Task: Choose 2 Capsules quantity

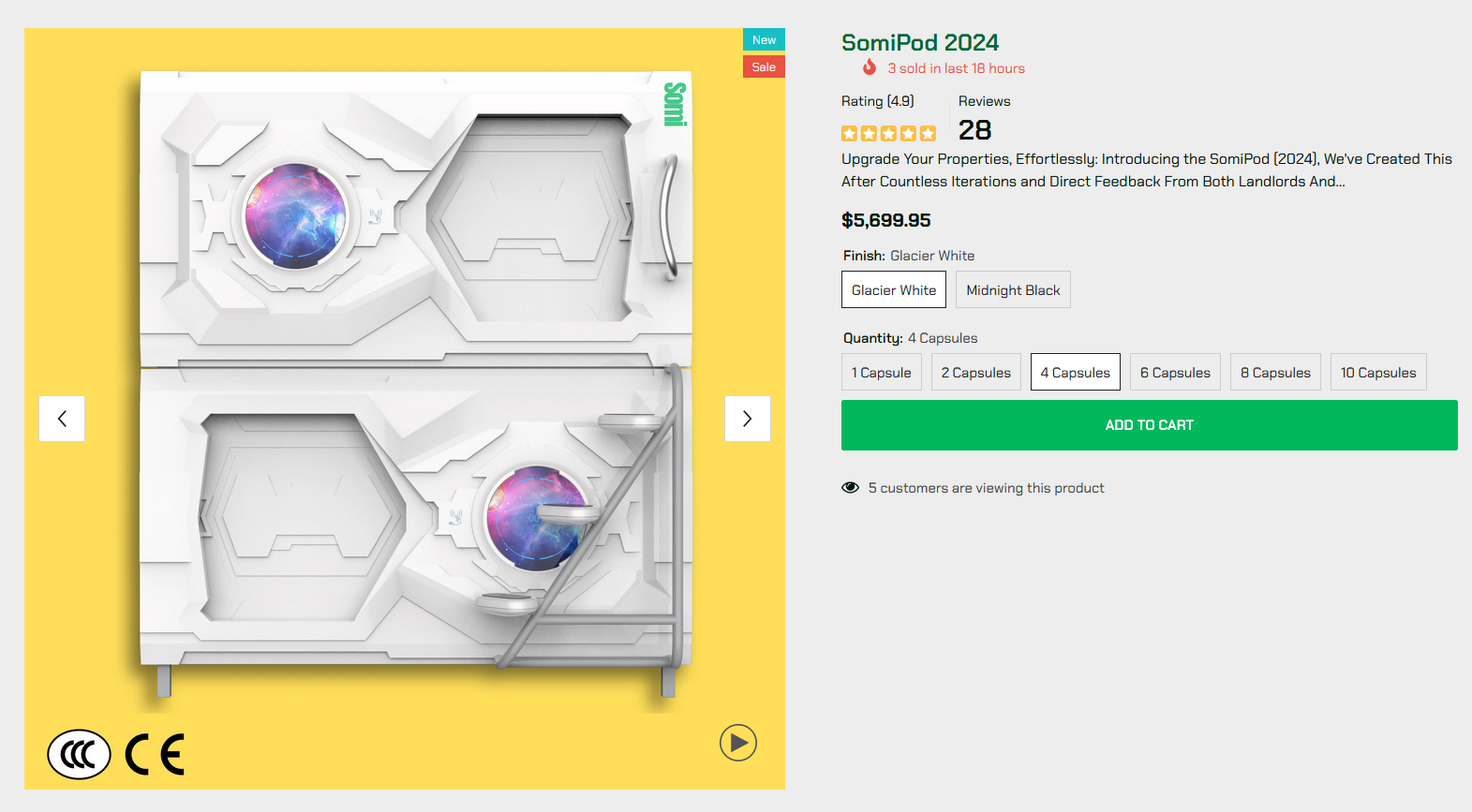Action: (976, 372)
